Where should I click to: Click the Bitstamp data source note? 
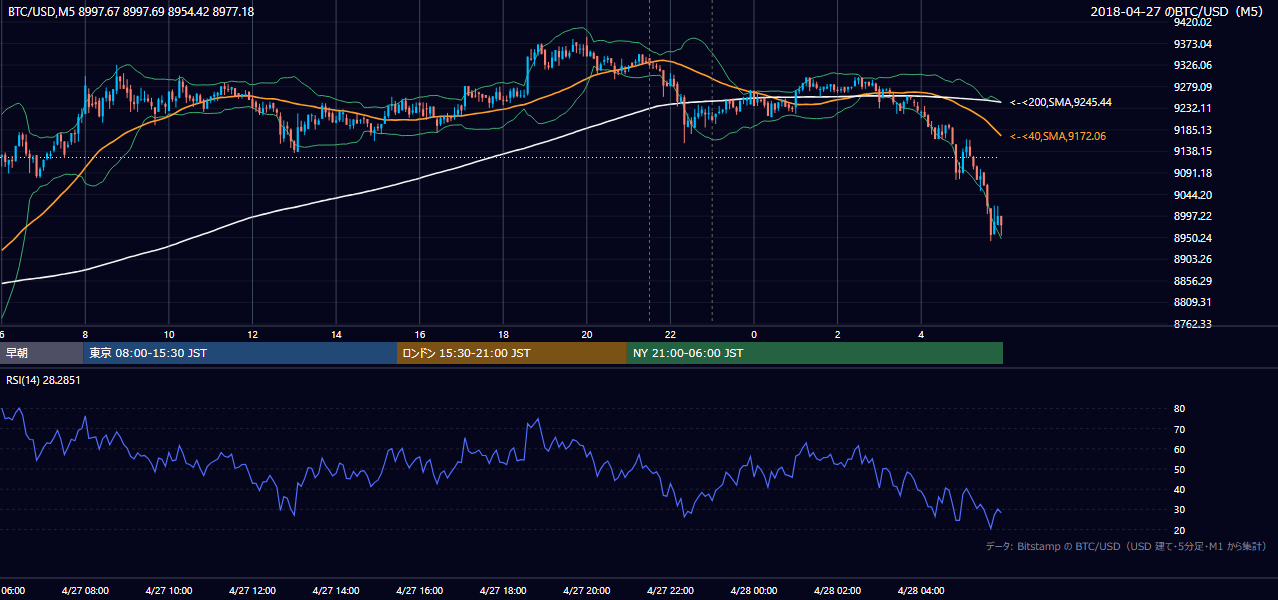[x=1126, y=546]
